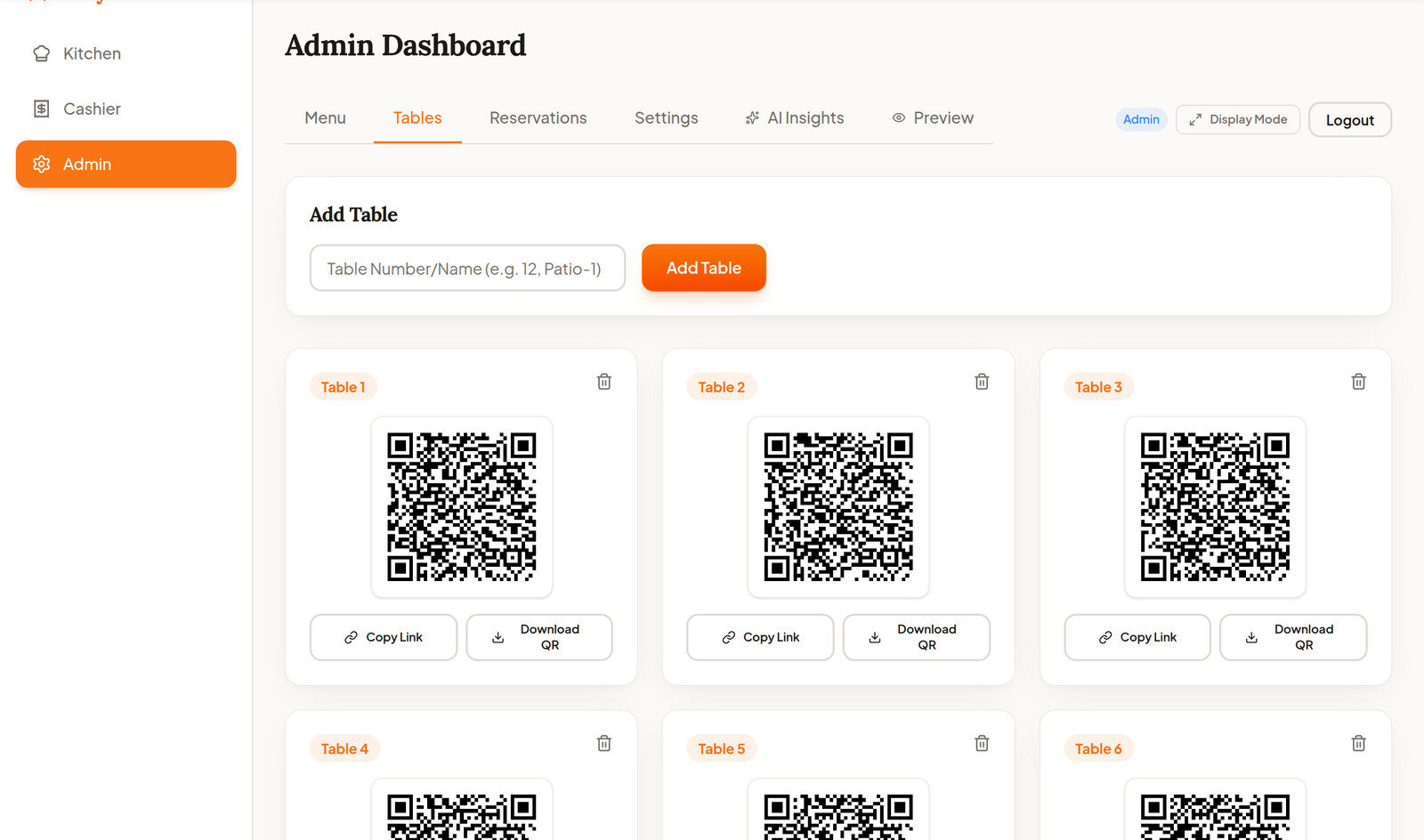Click the Table 2 label badge
The width and height of the screenshot is (1424, 840).
722,387
